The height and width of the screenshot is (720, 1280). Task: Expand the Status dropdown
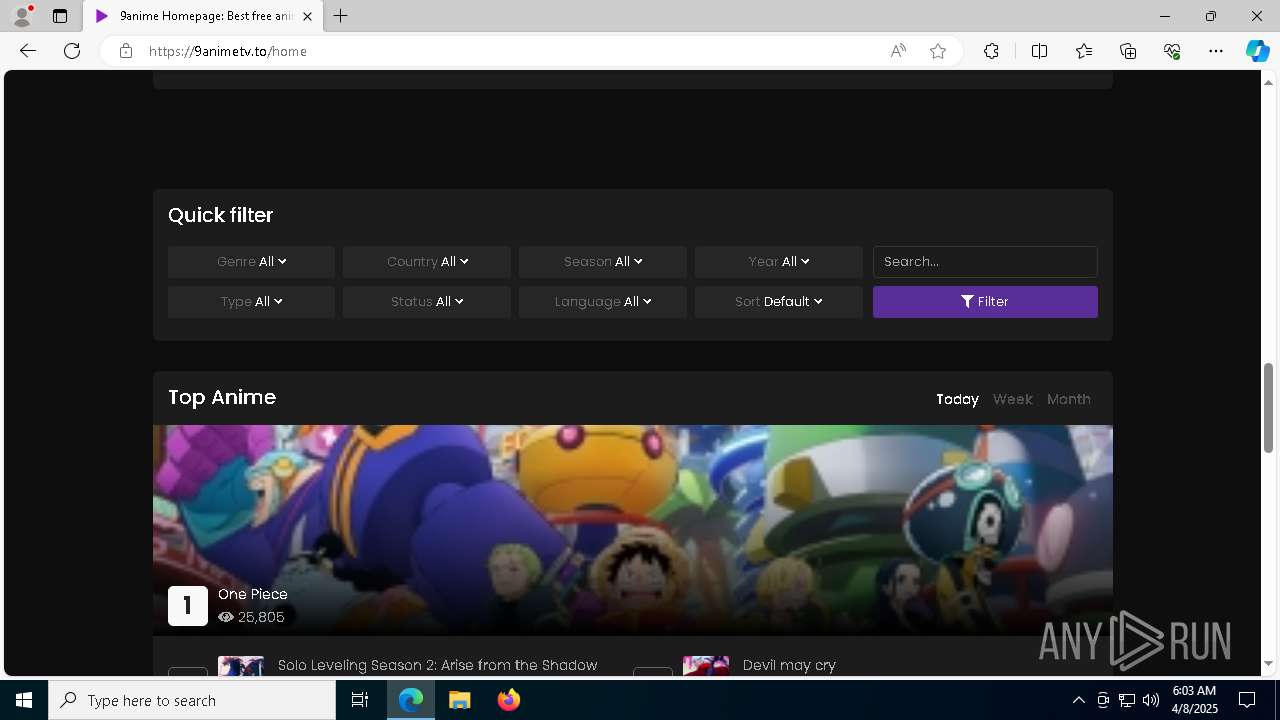pyautogui.click(x=427, y=302)
